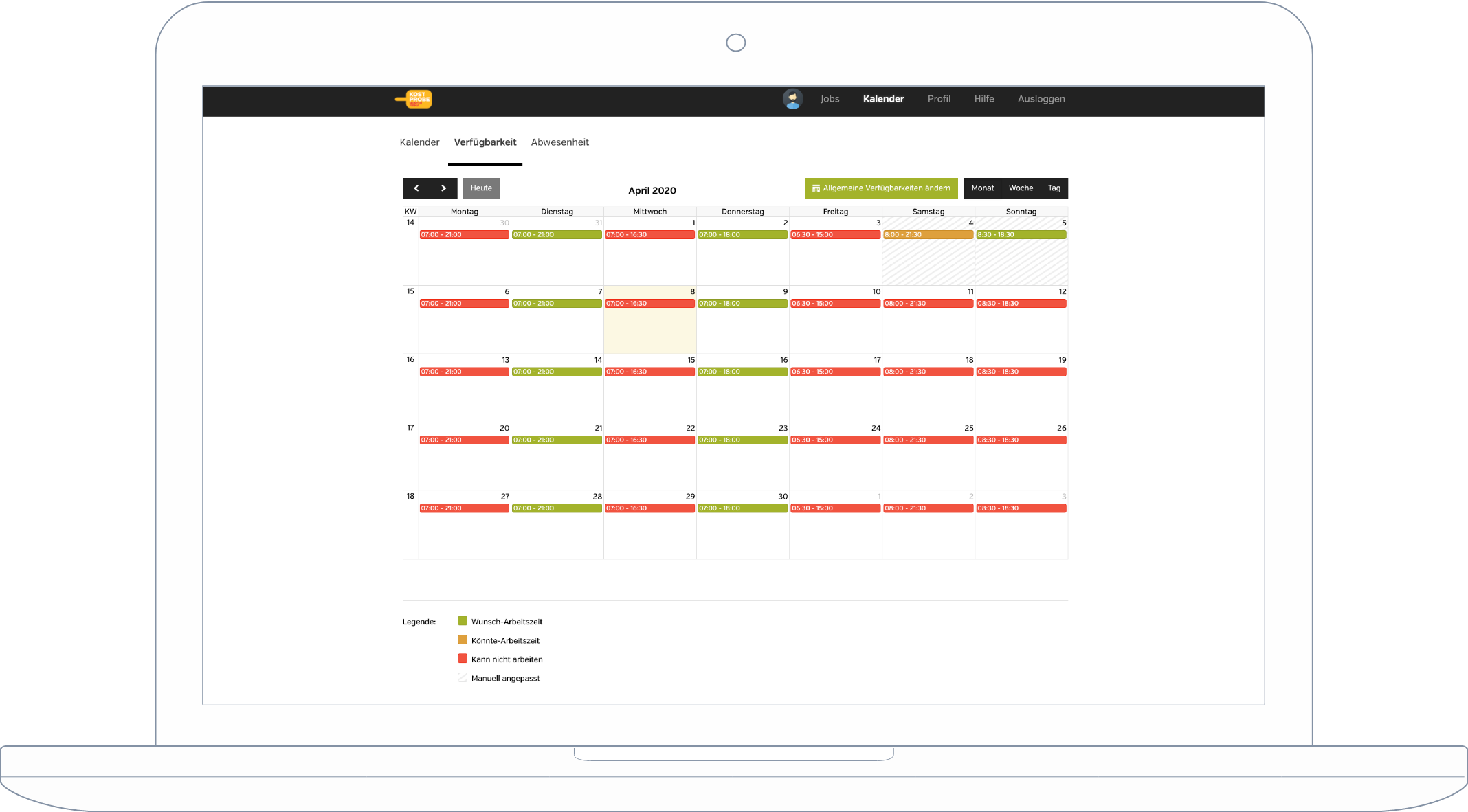Image resolution: width=1468 pixels, height=812 pixels.
Task: Open 07:00 - 21:00 entry on April 13
Action: click(464, 372)
